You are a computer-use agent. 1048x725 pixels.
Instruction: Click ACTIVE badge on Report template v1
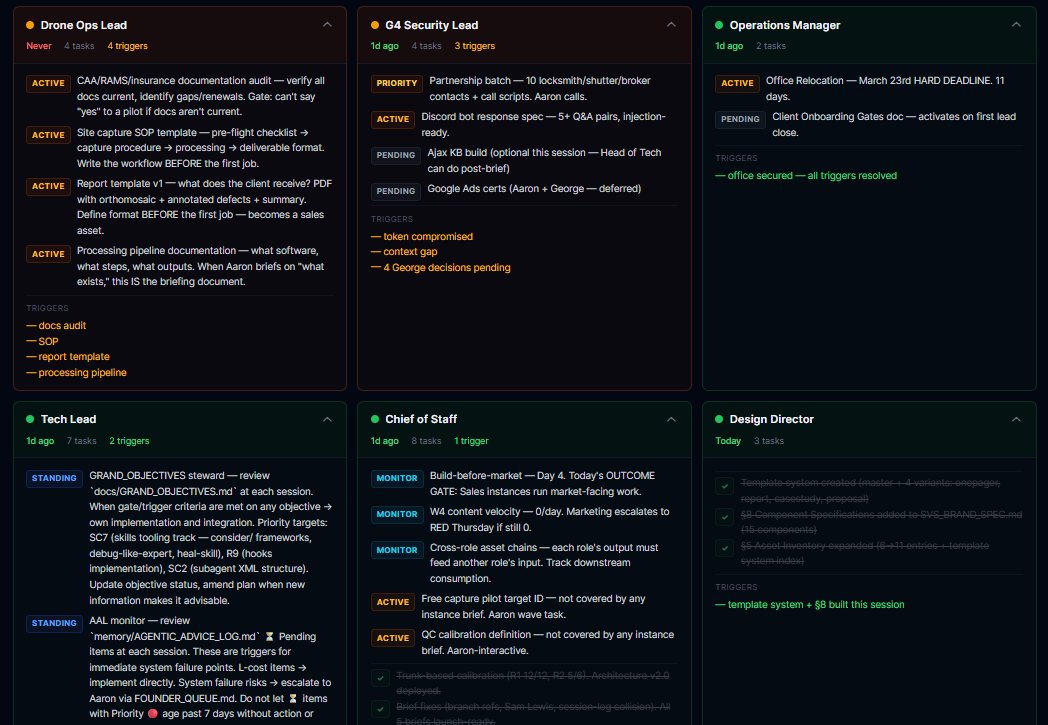coord(48,186)
